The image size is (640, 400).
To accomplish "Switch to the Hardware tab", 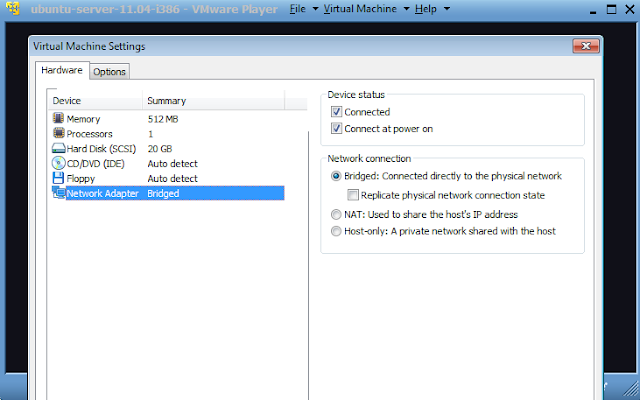I will tap(62, 70).
